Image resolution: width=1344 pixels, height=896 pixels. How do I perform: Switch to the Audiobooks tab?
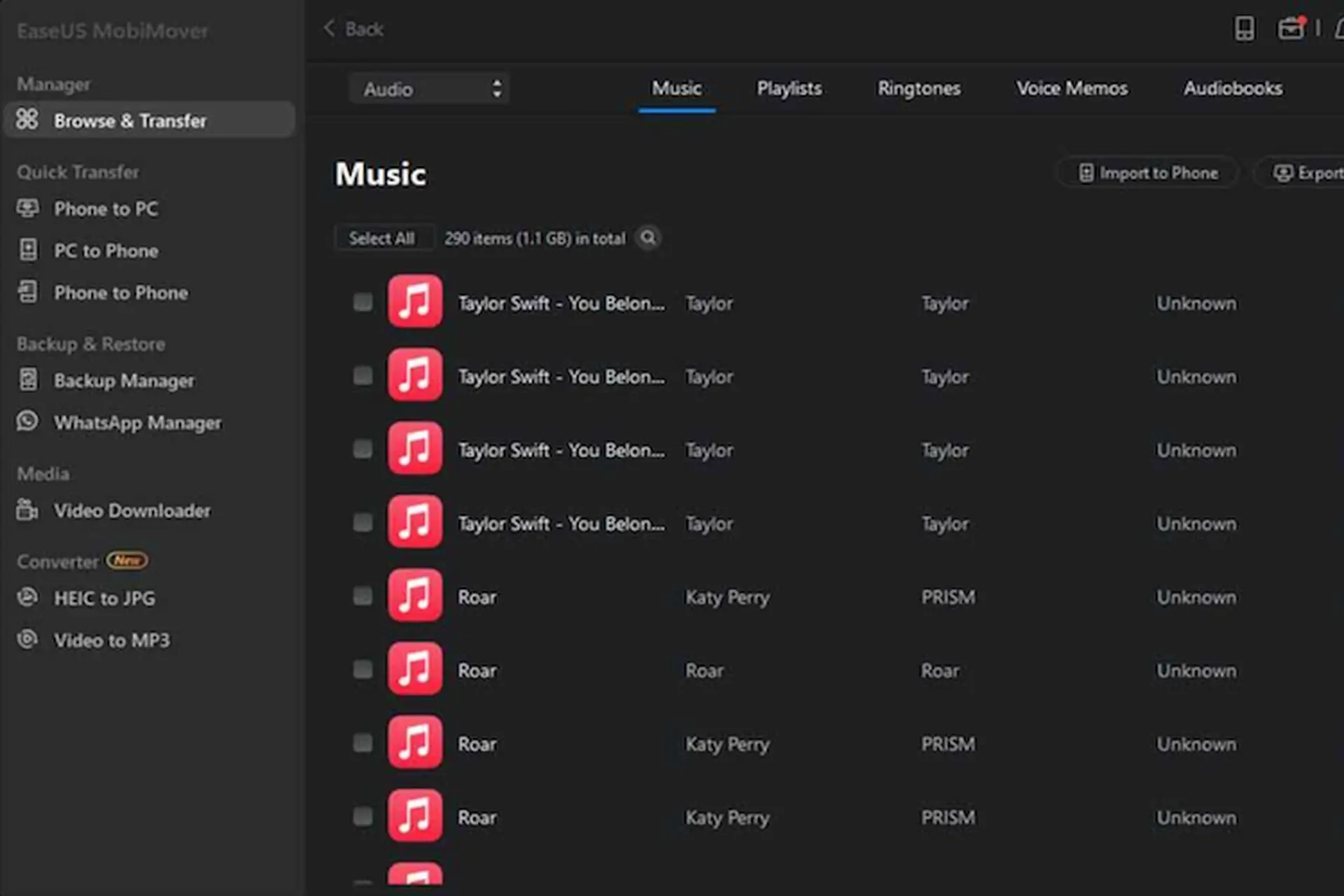point(1233,89)
